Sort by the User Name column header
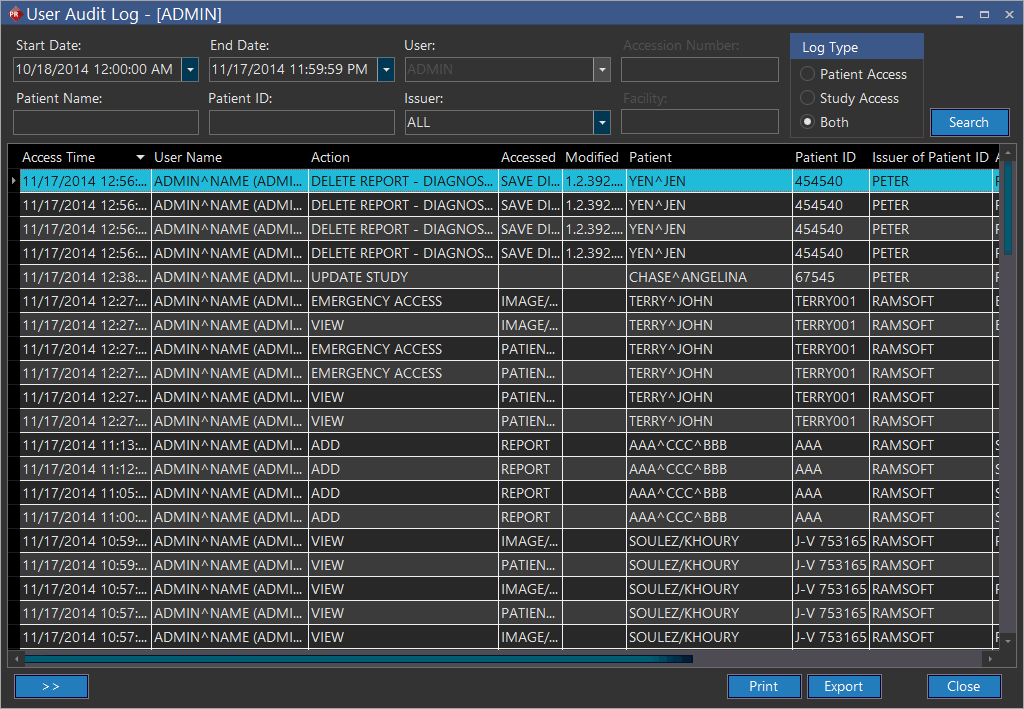The width and height of the screenshot is (1024, 709). pos(188,157)
